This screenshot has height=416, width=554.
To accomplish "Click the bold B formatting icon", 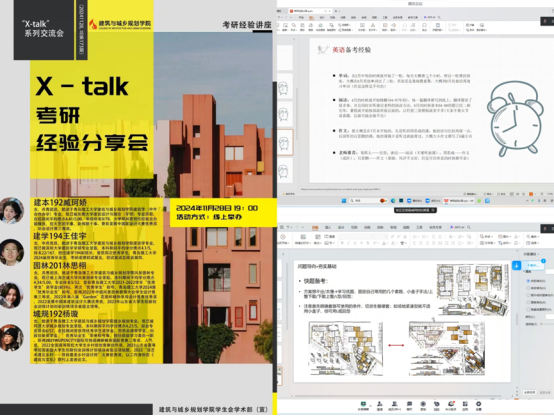I will pyautogui.click(x=342, y=243).
